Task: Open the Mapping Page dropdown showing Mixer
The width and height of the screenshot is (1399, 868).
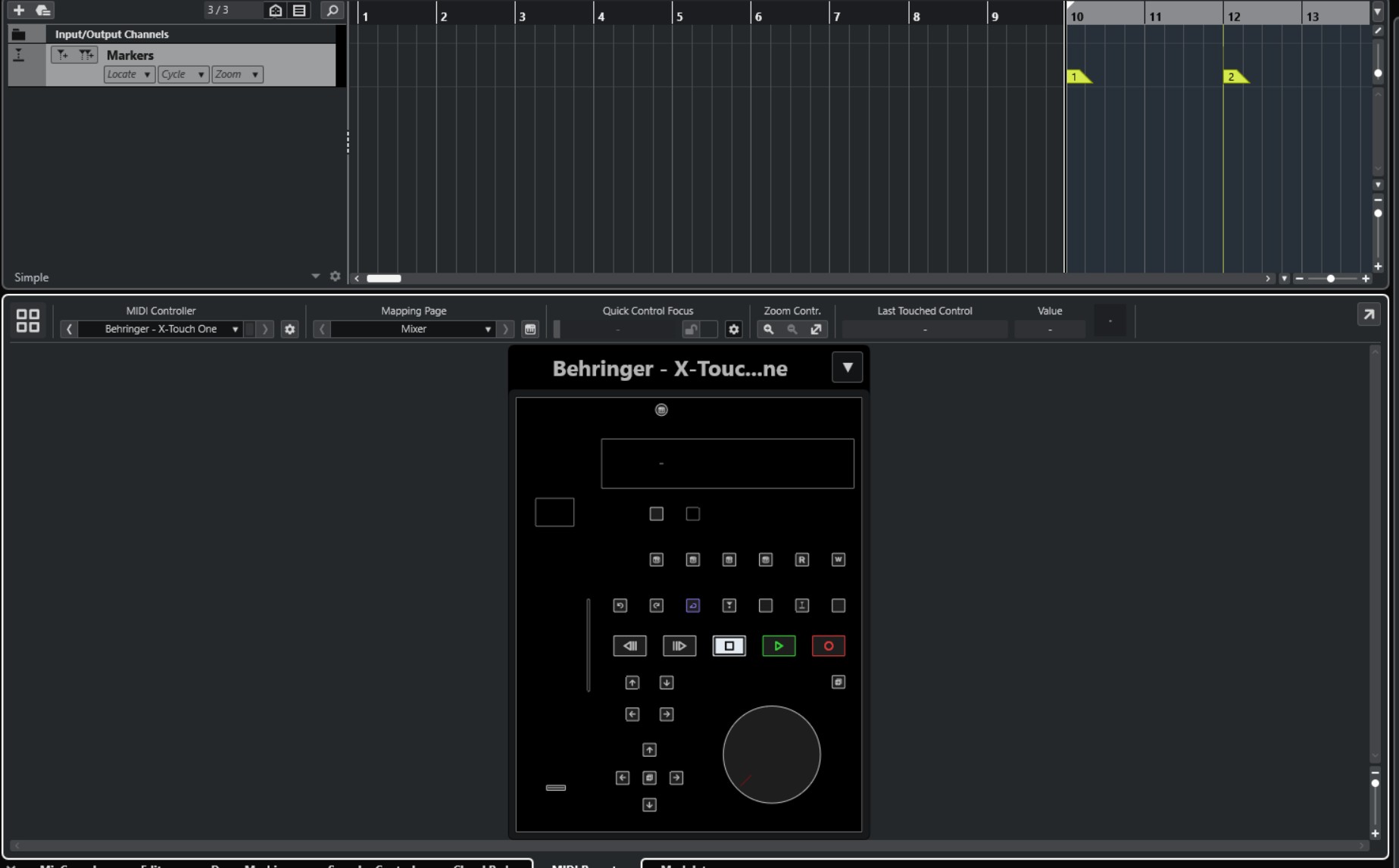Action: pos(414,329)
